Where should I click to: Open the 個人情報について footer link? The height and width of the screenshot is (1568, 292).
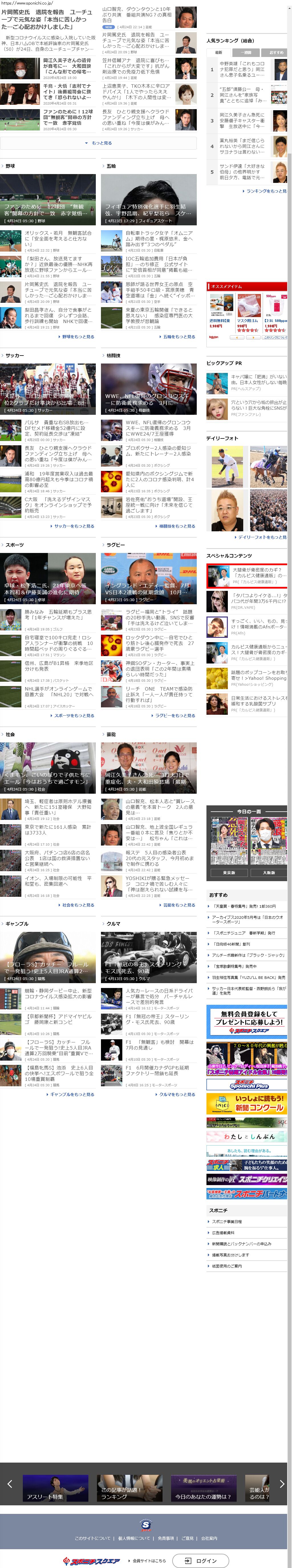click(134, 1538)
